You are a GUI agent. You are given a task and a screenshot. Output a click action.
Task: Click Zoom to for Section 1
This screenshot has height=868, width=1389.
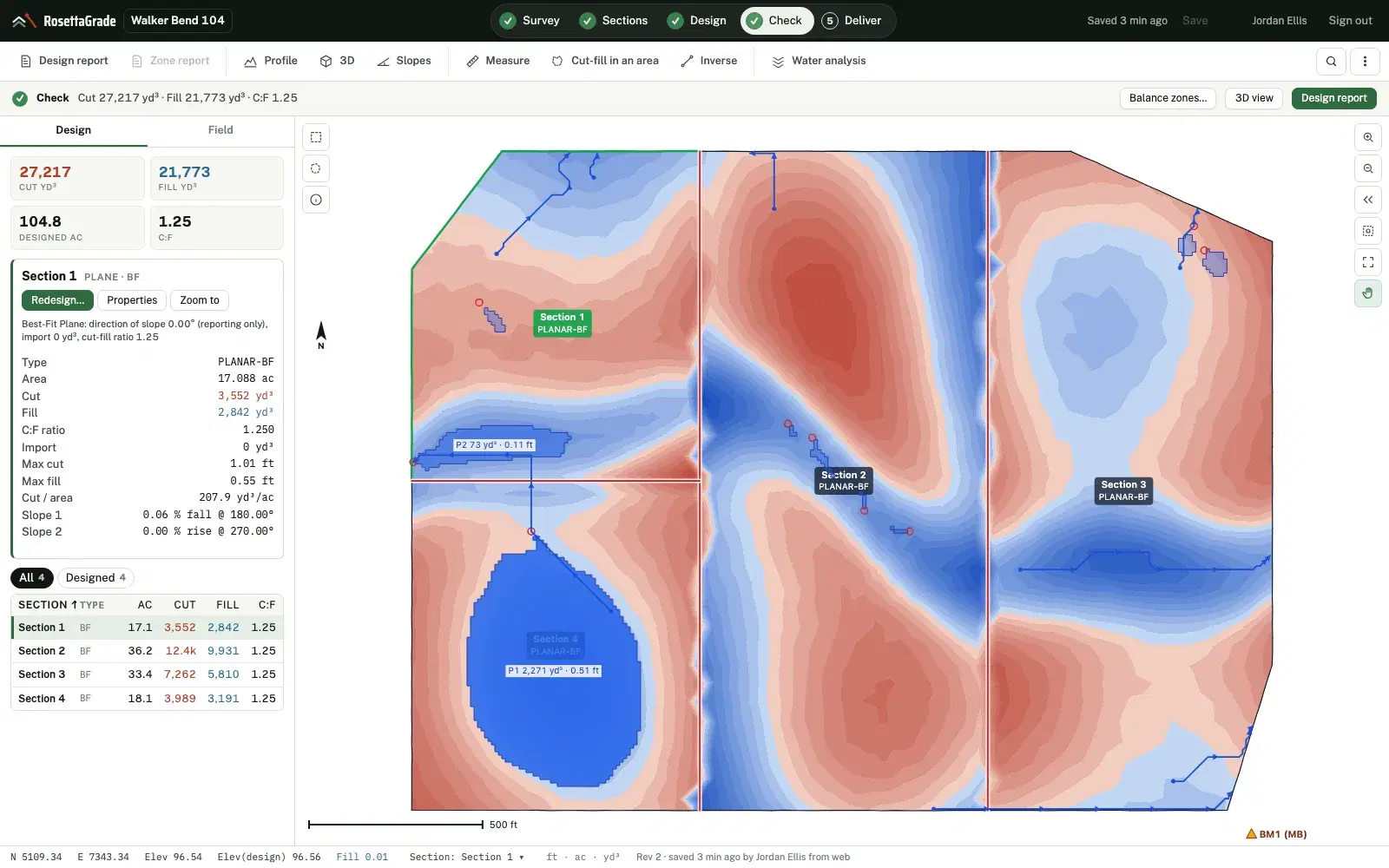[200, 300]
